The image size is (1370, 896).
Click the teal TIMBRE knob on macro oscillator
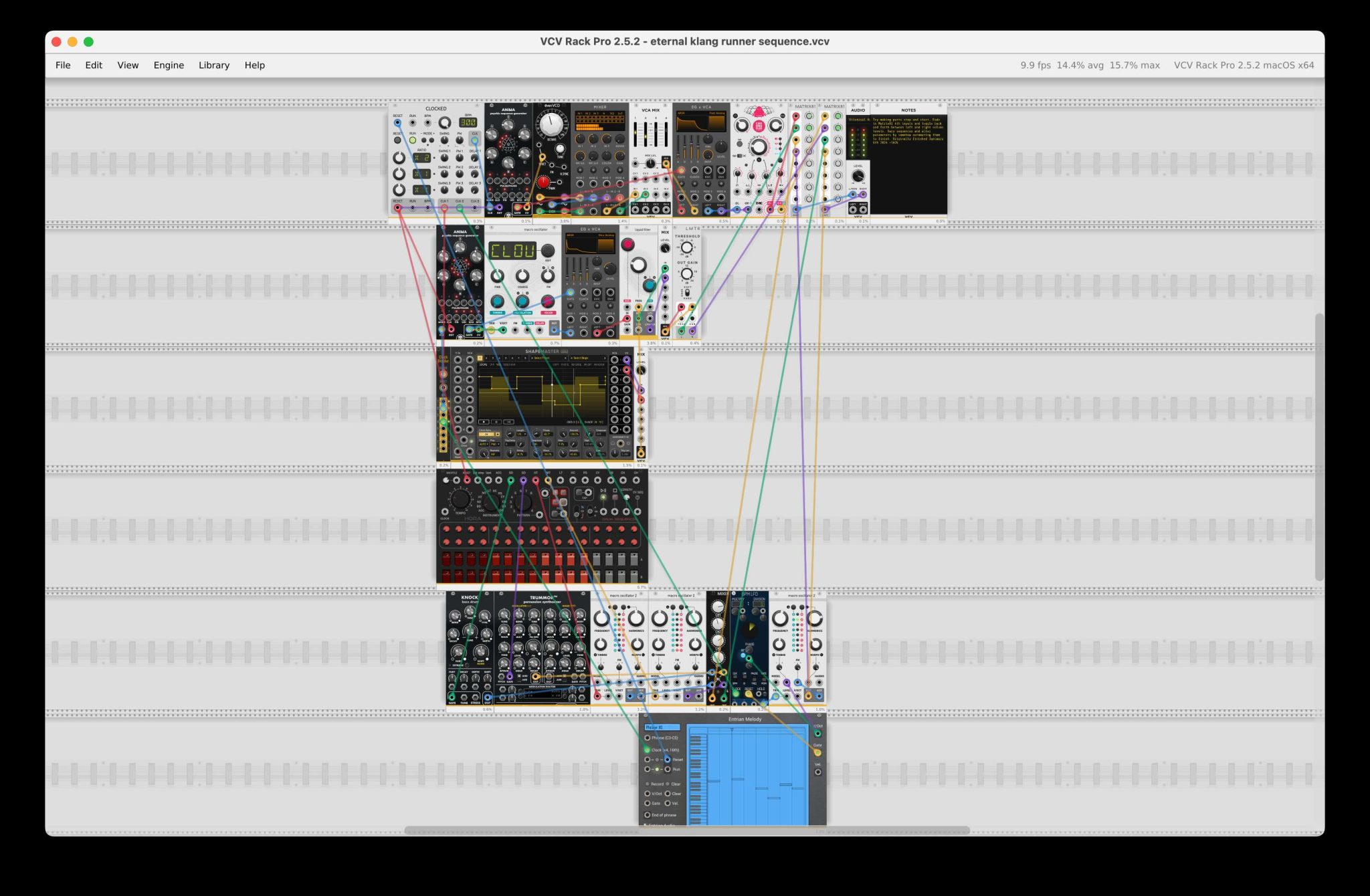[x=498, y=301]
